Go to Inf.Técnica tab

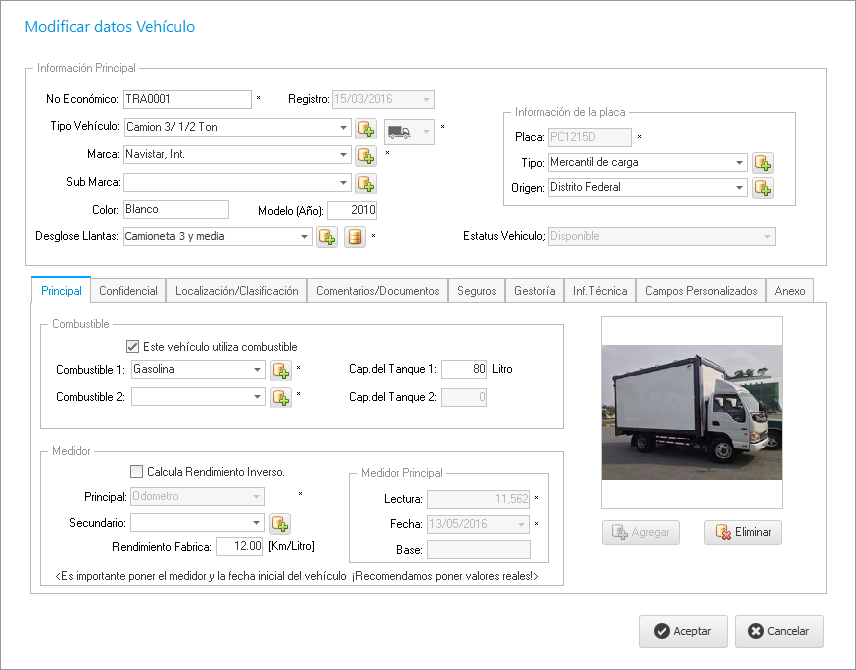pyautogui.click(x=600, y=291)
